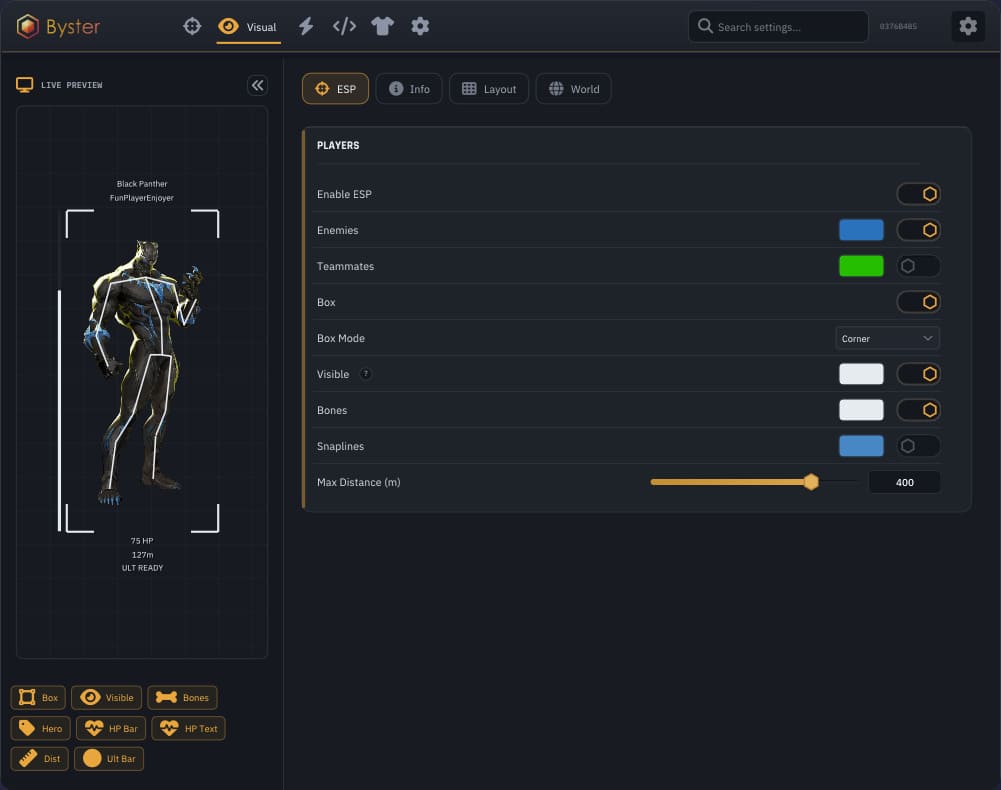Click the Black Panther character preview
The height and width of the screenshot is (790, 1001).
point(142,372)
